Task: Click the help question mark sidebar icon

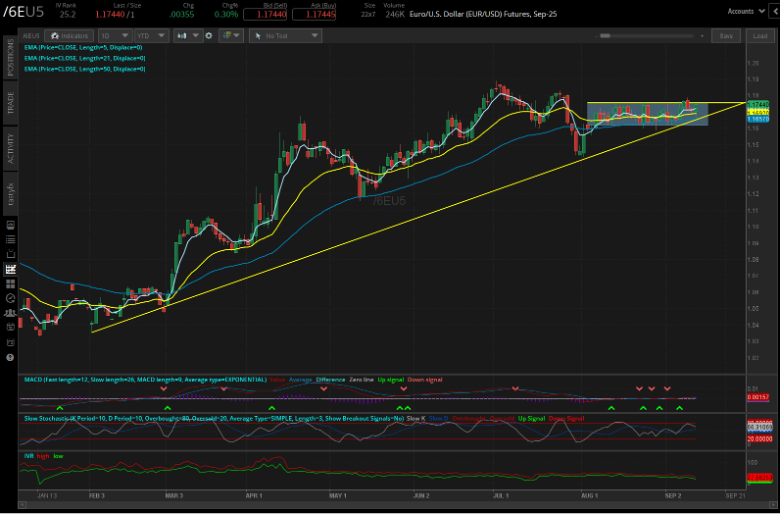Action: point(12,356)
